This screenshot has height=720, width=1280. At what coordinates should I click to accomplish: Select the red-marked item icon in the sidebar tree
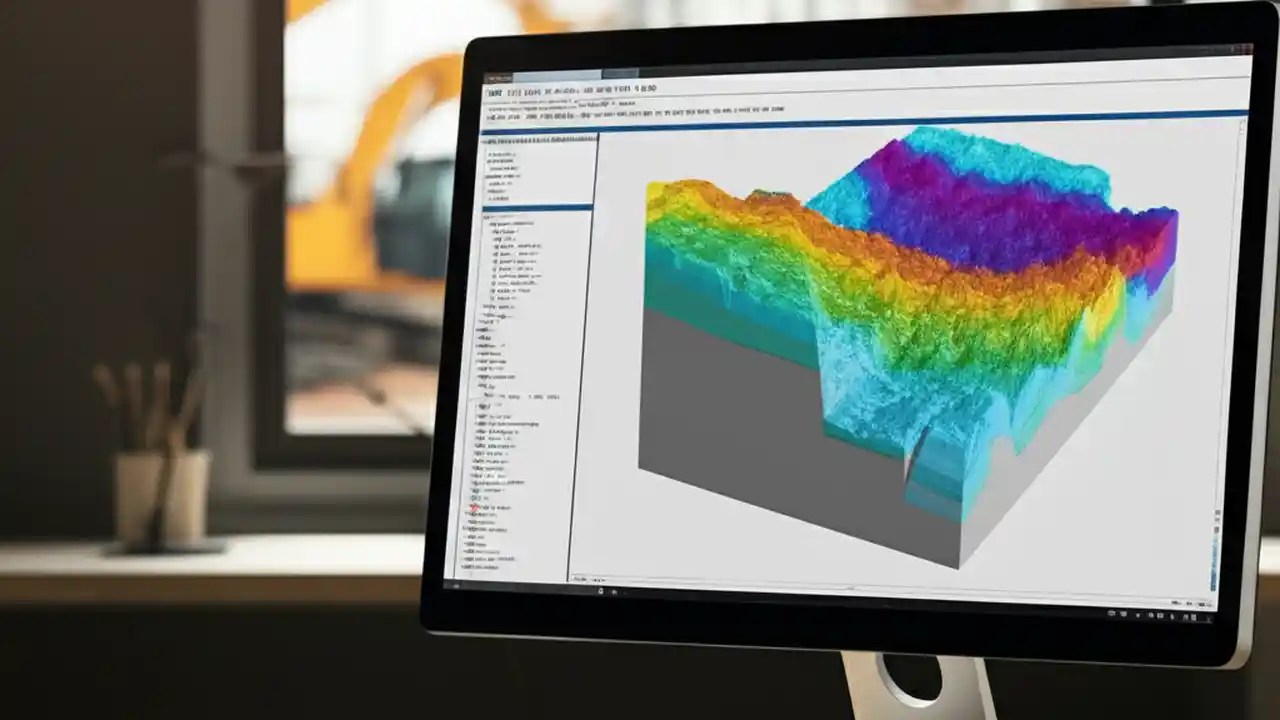pos(474,508)
